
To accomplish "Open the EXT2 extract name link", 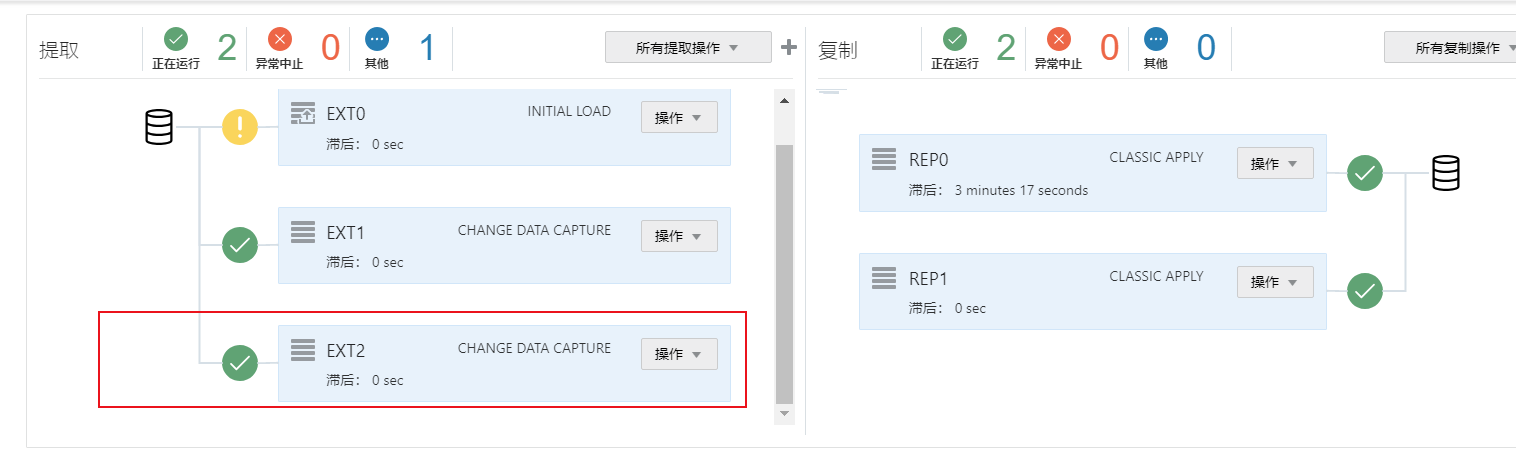I will [346, 351].
